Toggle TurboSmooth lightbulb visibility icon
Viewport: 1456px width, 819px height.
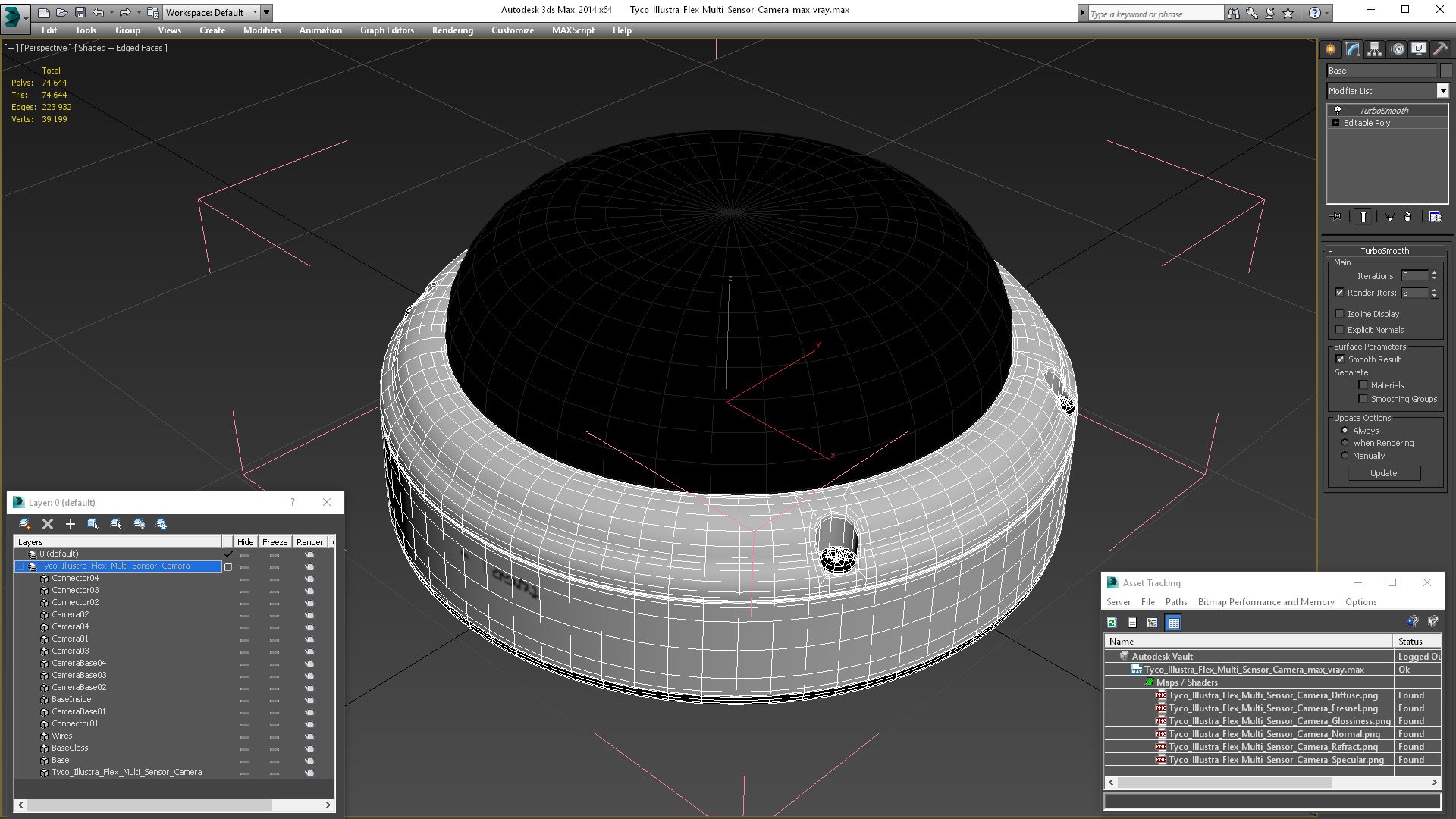pos(1338,111)
